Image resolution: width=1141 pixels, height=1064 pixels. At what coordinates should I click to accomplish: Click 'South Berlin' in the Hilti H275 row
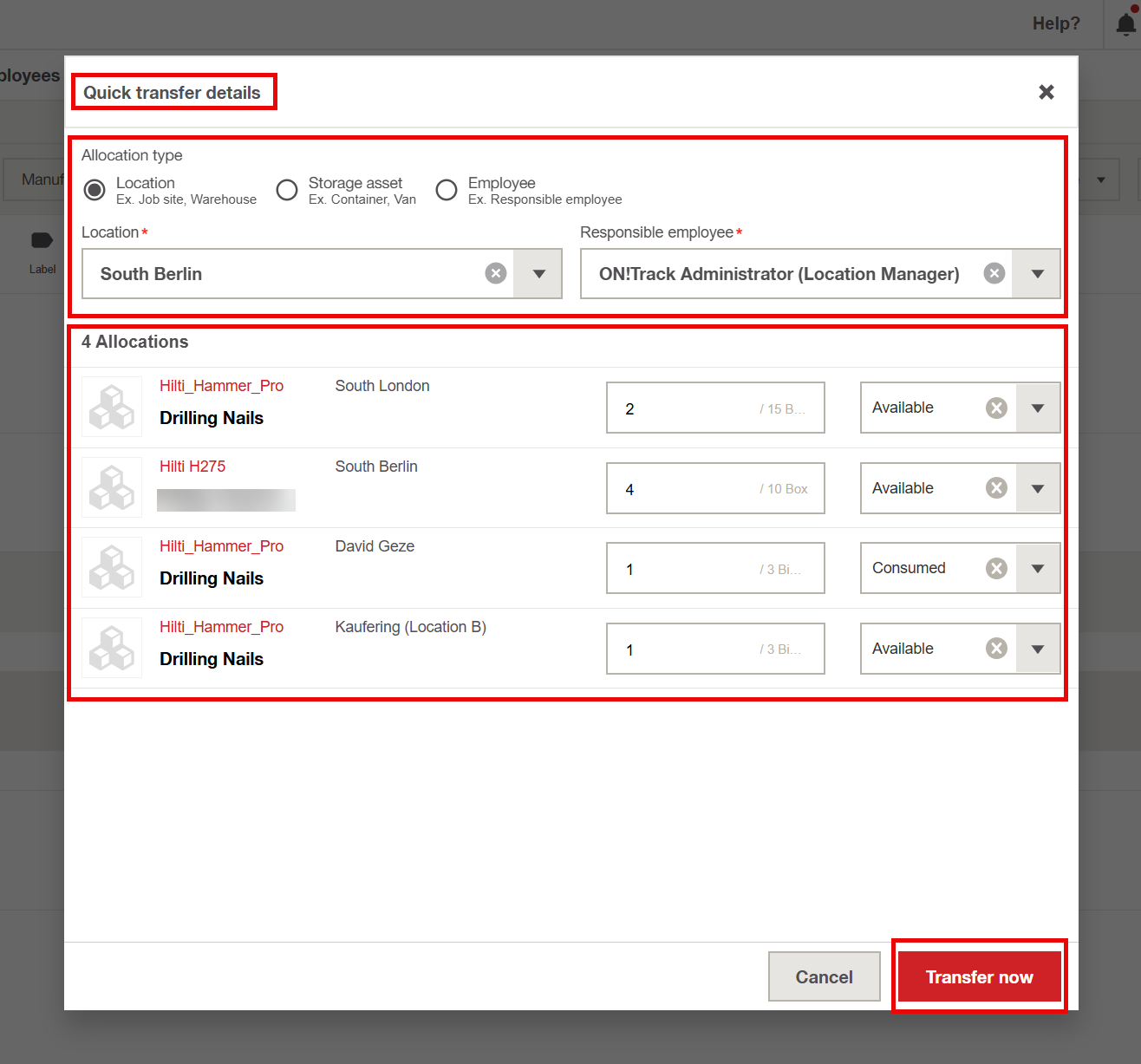376,467
